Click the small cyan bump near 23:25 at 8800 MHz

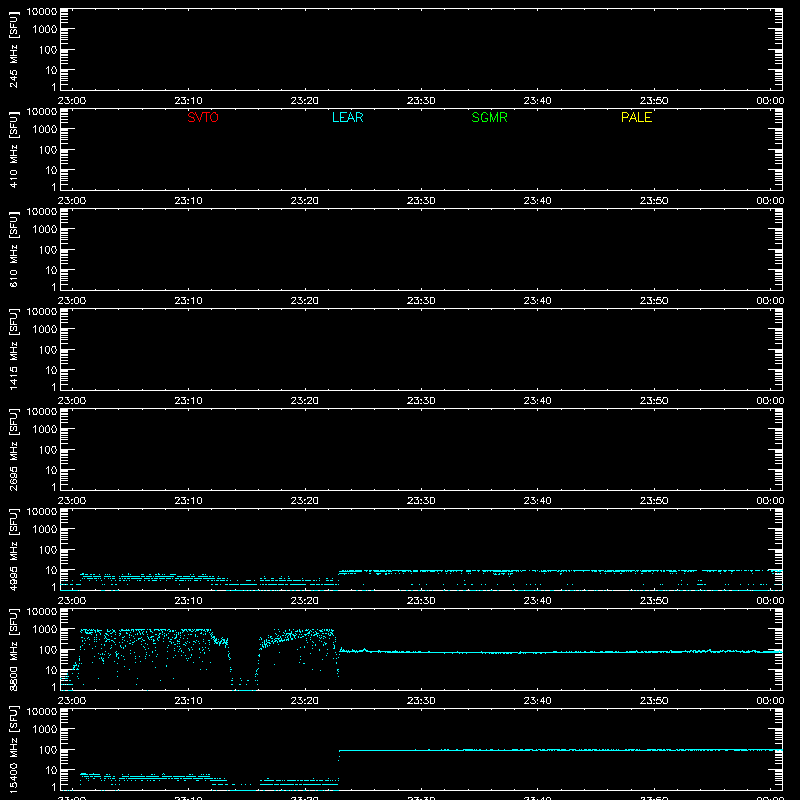click(364, 649)
